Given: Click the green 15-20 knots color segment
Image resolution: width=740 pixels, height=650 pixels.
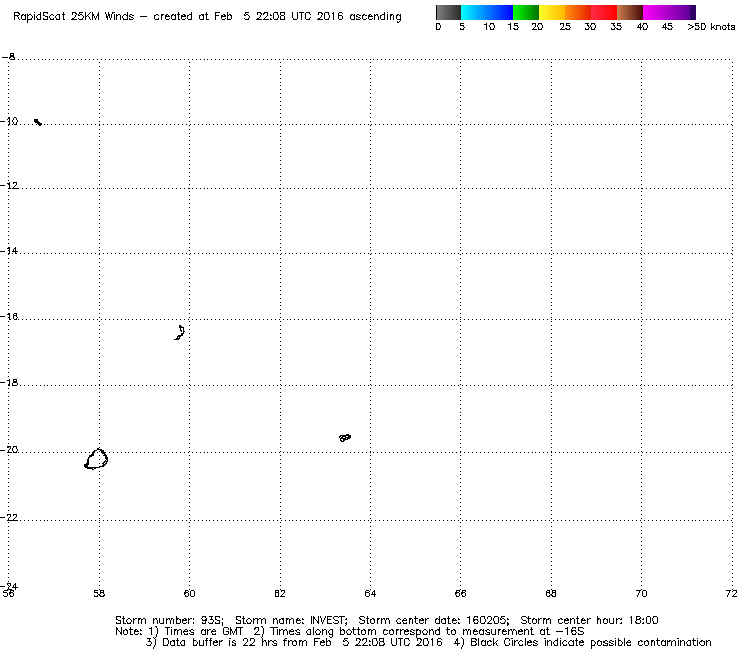Looking at the screenshot, I should point(526,12).
